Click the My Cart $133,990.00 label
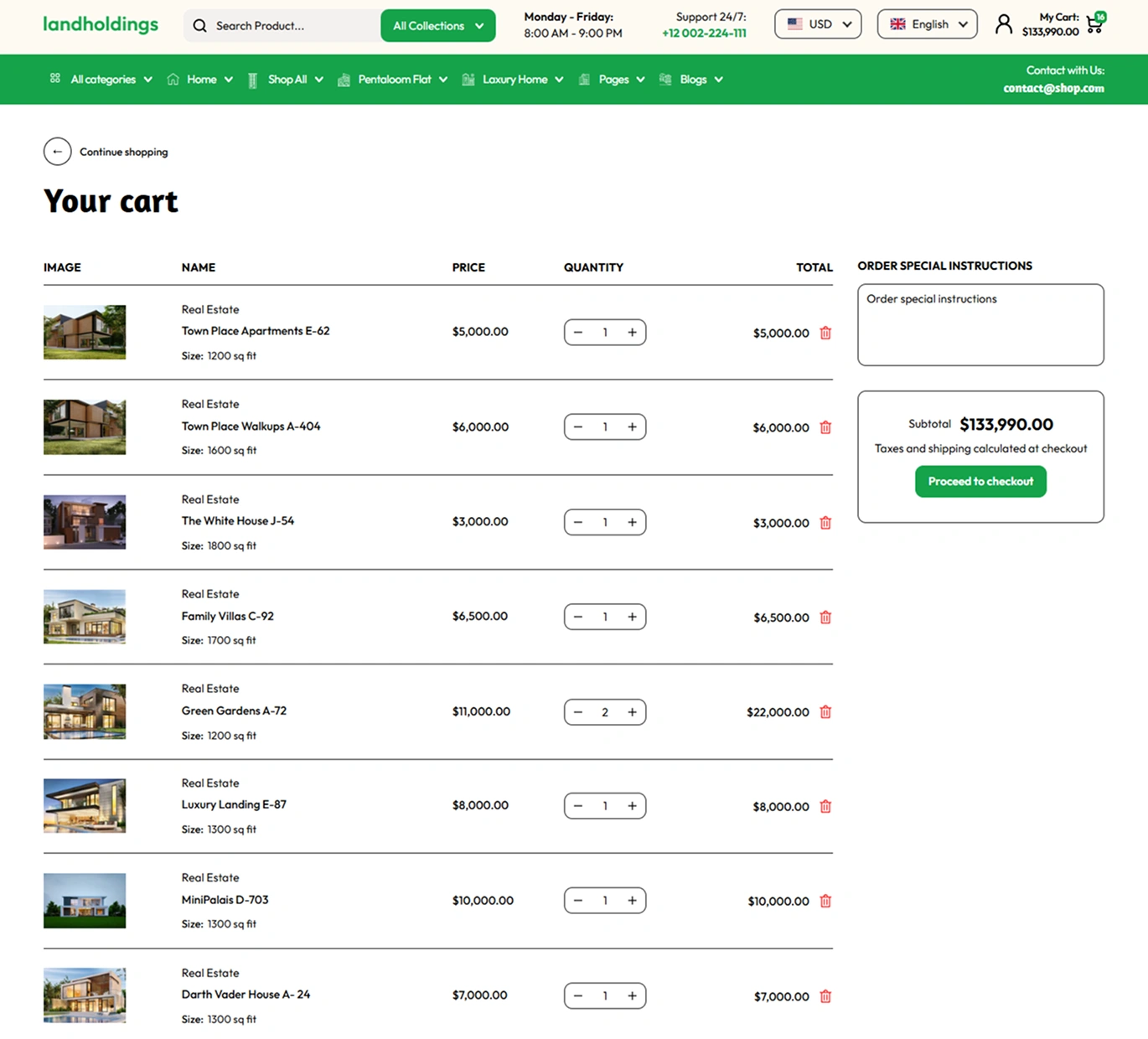 tap(1050, 24)
